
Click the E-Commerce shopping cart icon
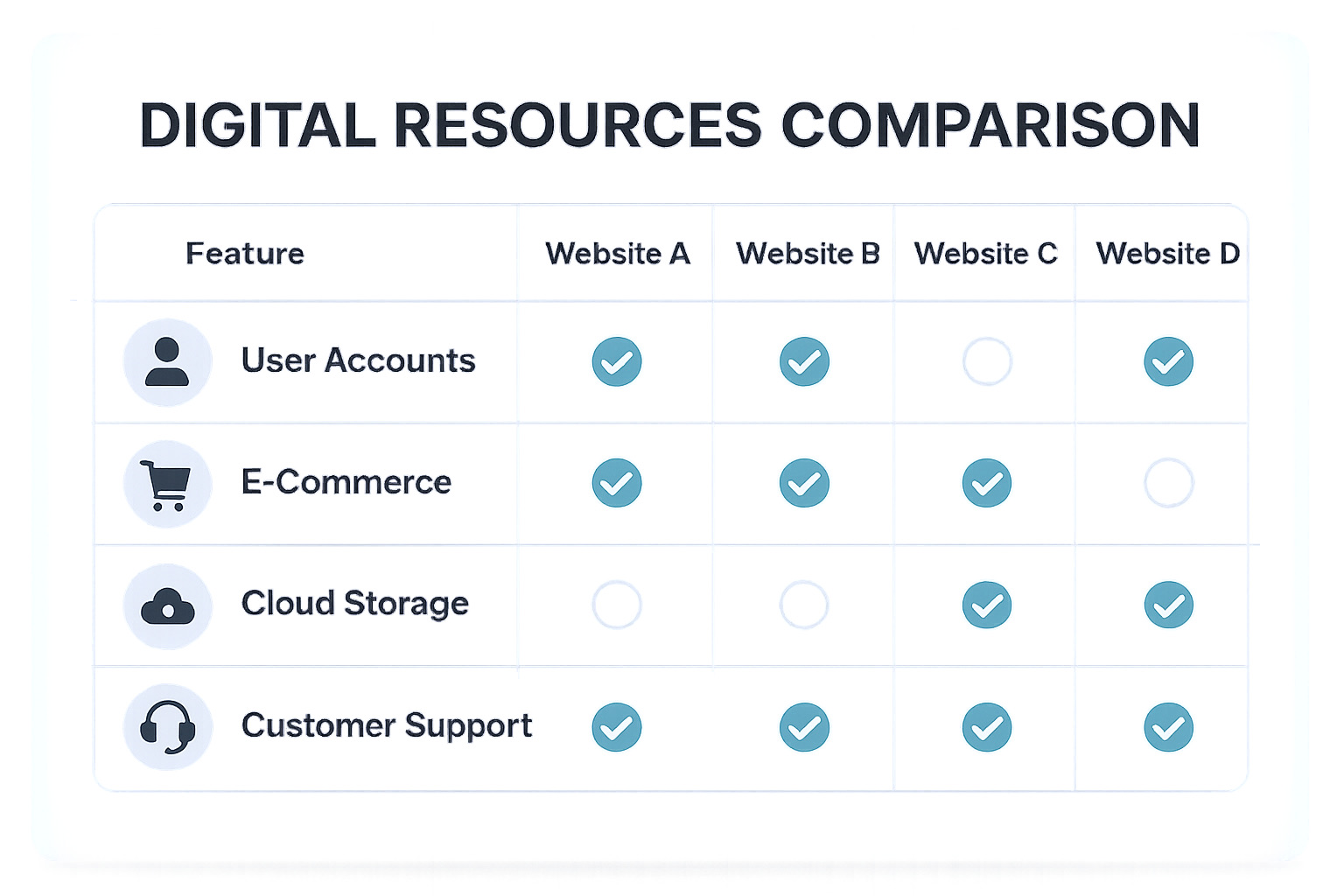coord(167,484)
